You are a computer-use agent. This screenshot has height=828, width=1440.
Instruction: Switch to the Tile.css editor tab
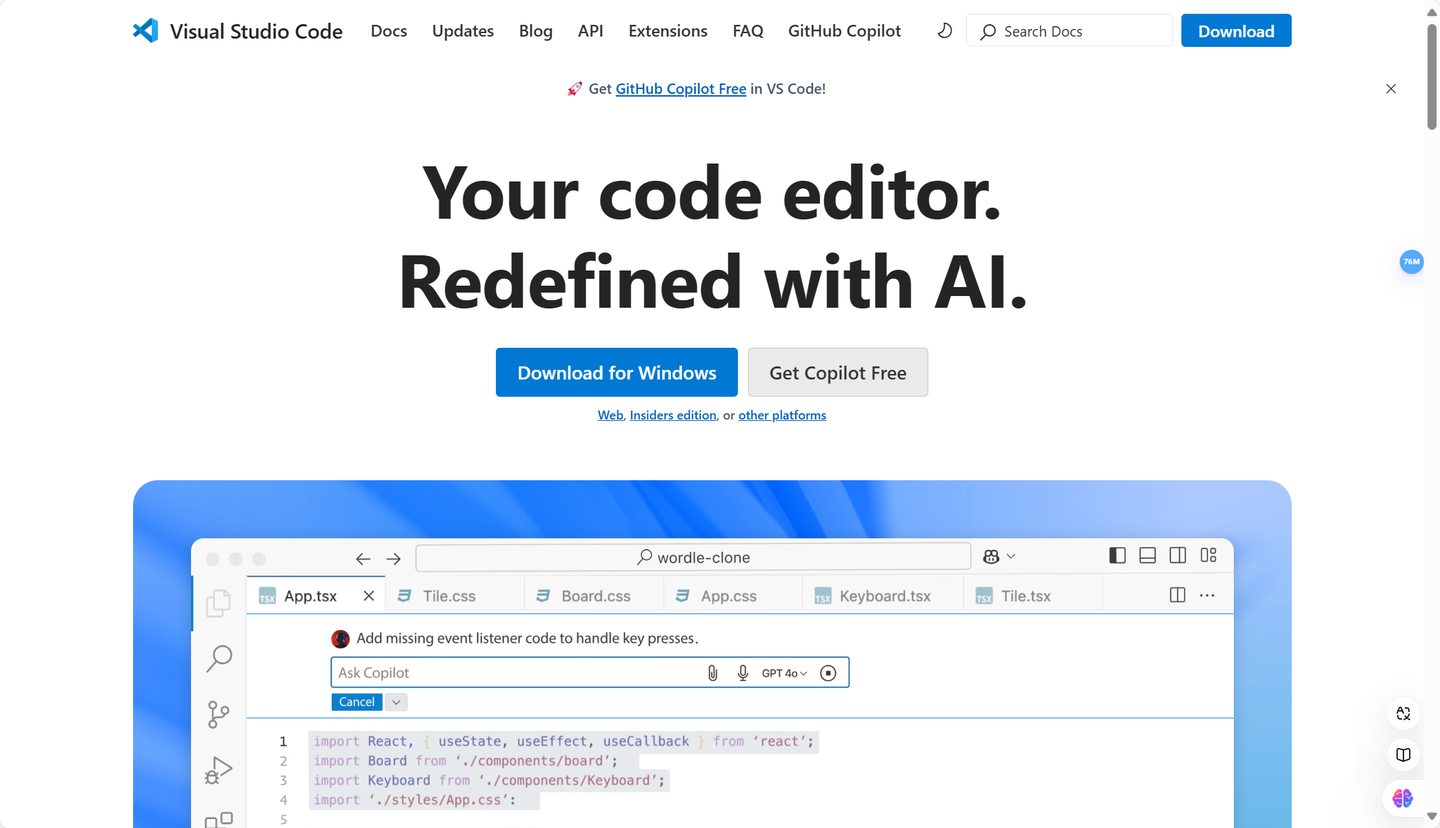click(x=455, y=596)
